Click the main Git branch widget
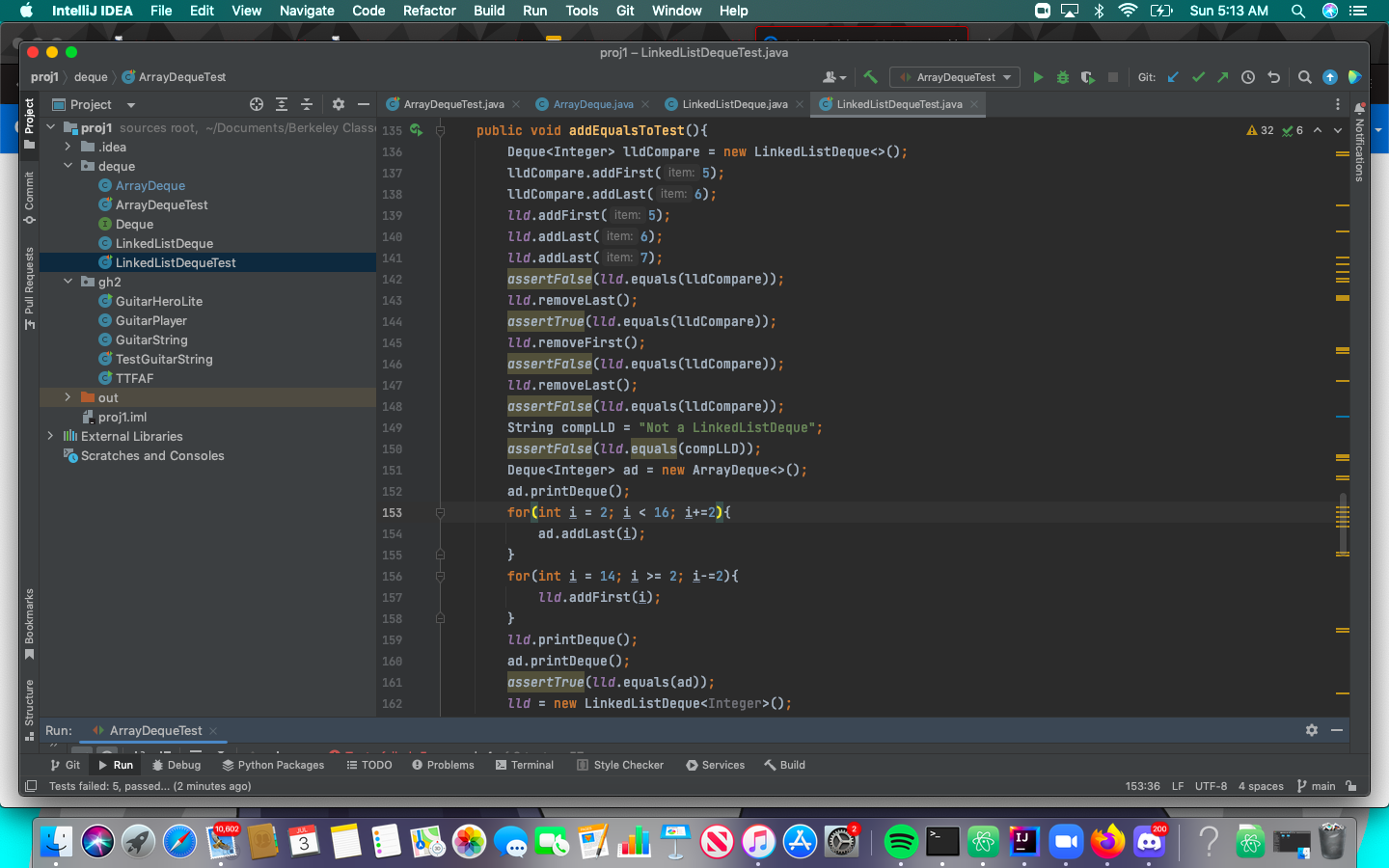1389x868 pixels. click(1316, 786)
